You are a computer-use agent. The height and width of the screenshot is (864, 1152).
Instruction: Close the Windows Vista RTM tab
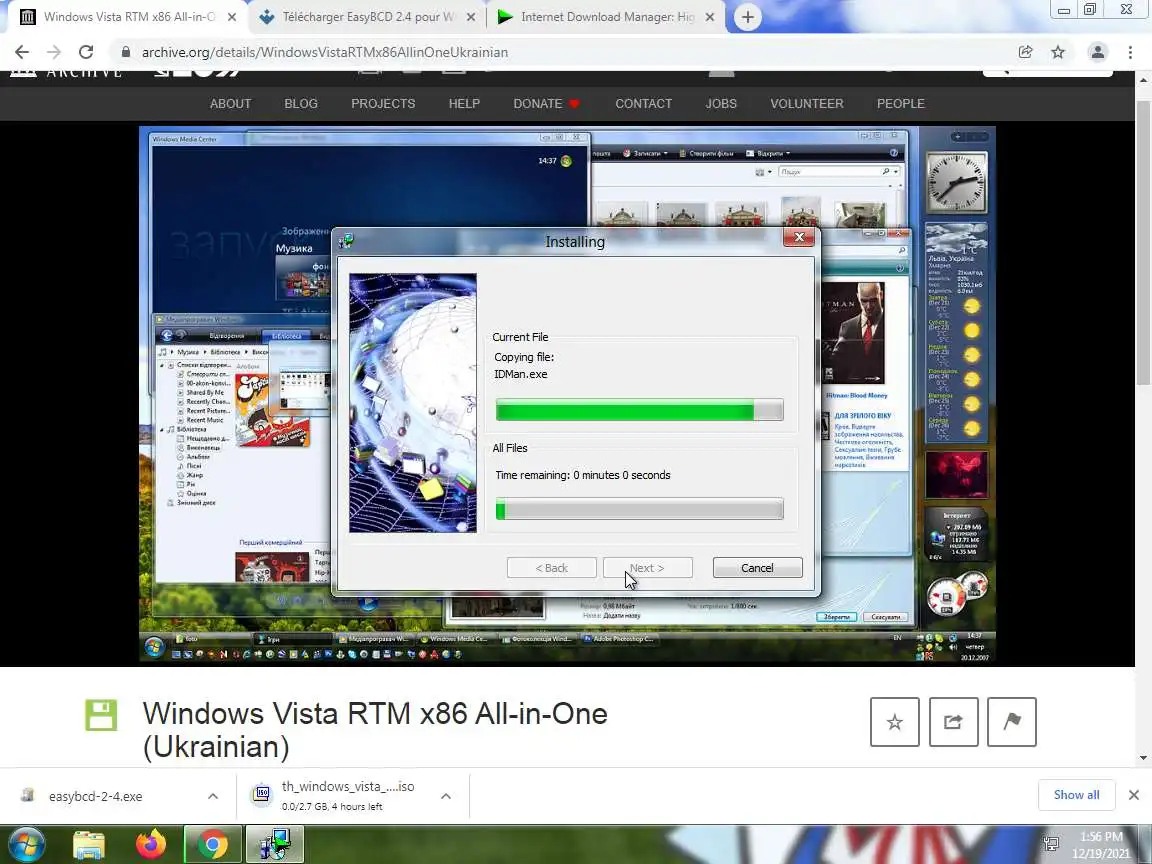coord(231,17)
